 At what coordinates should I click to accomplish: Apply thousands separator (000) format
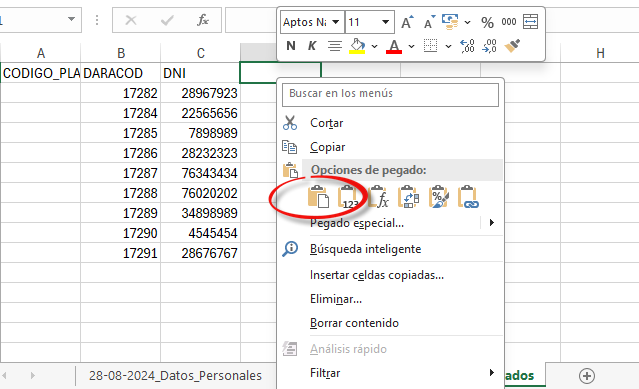pos(509,22)
